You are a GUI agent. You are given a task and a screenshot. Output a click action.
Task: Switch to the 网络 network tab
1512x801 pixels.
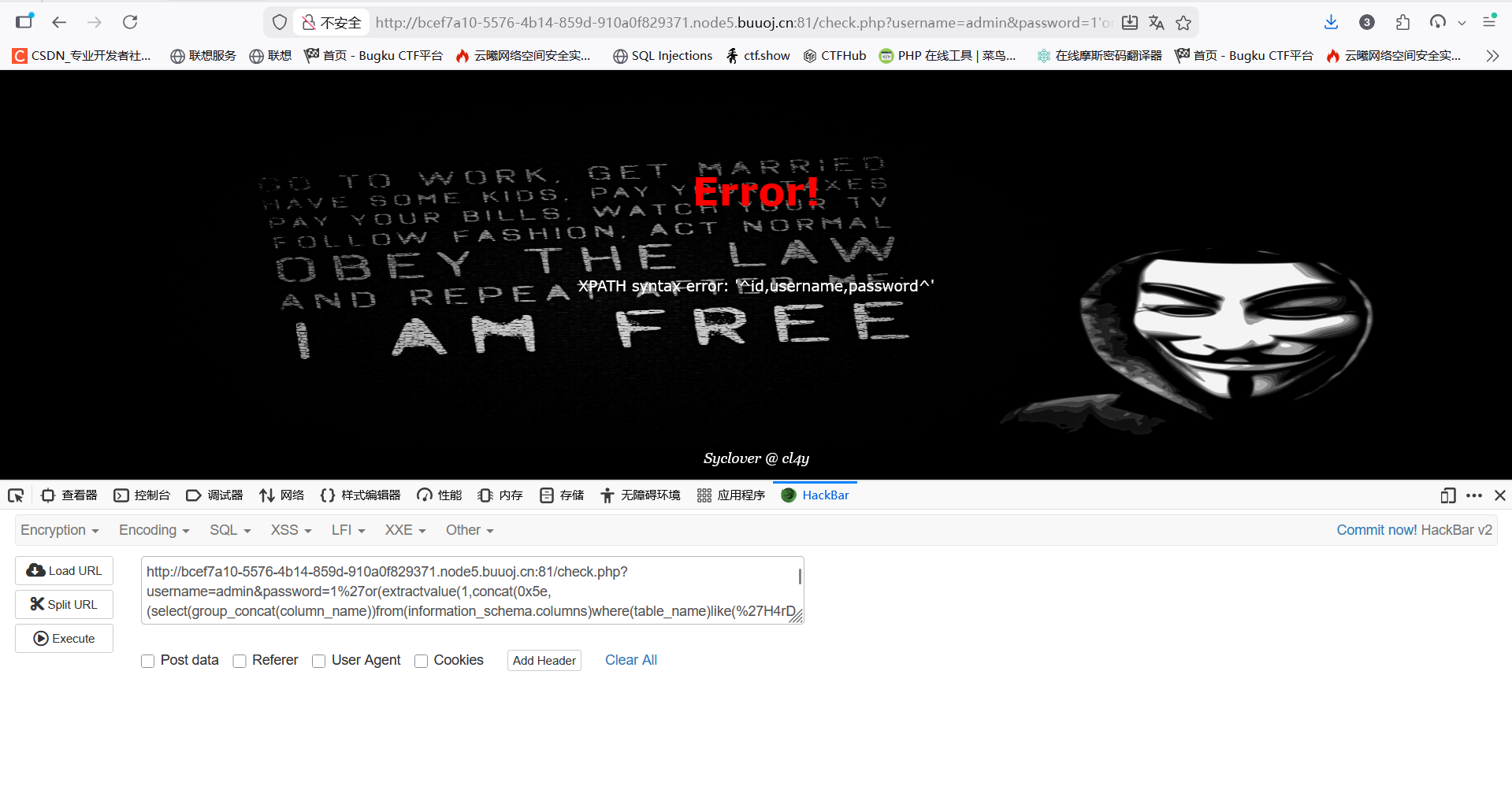click(282, 495)
